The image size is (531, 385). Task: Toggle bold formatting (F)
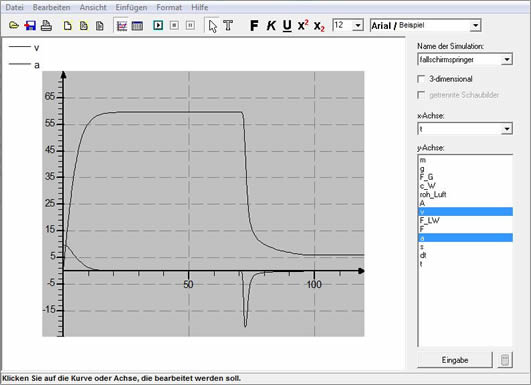tap(254, 25)
